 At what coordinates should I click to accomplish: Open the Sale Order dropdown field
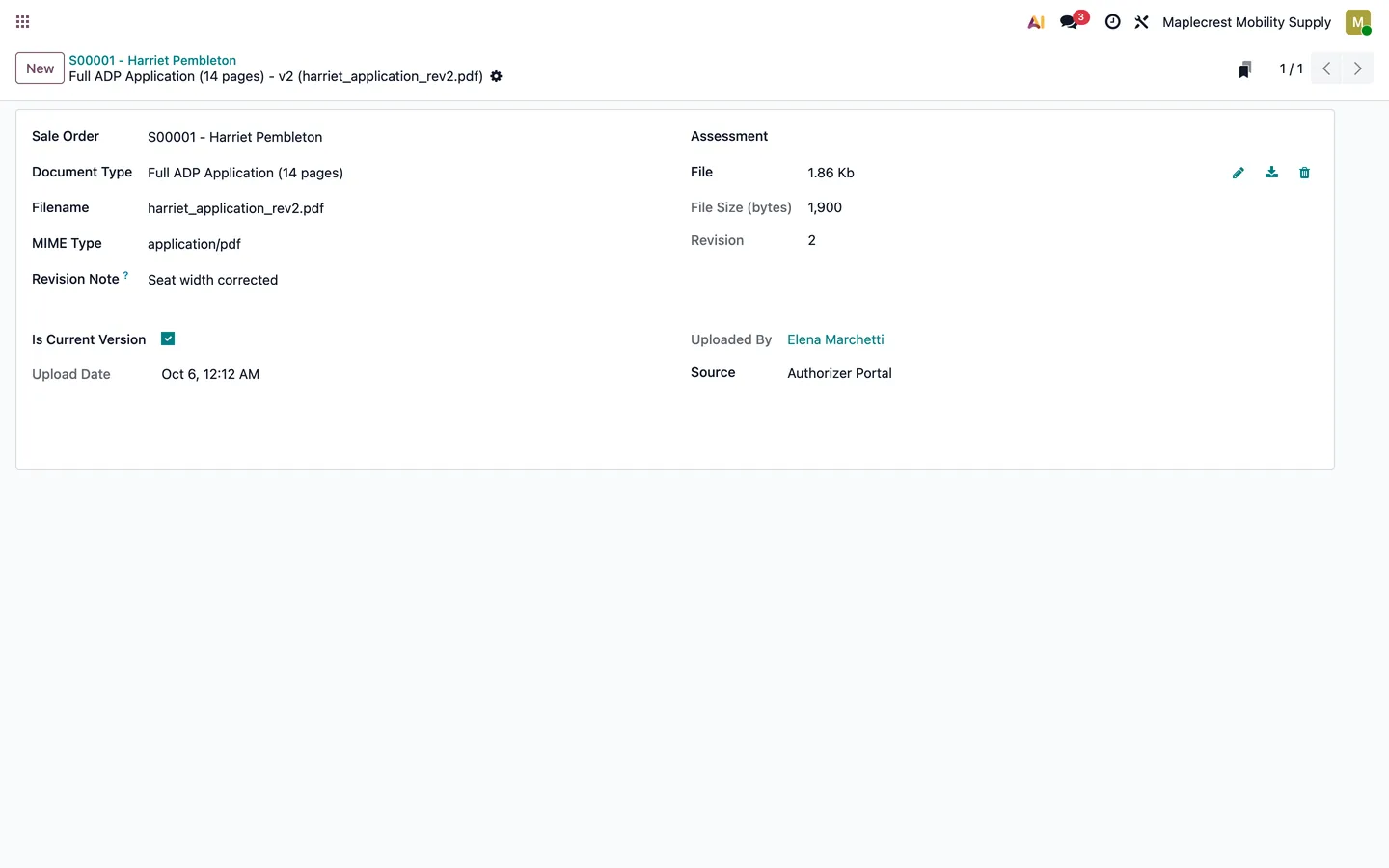click(403, 137)
